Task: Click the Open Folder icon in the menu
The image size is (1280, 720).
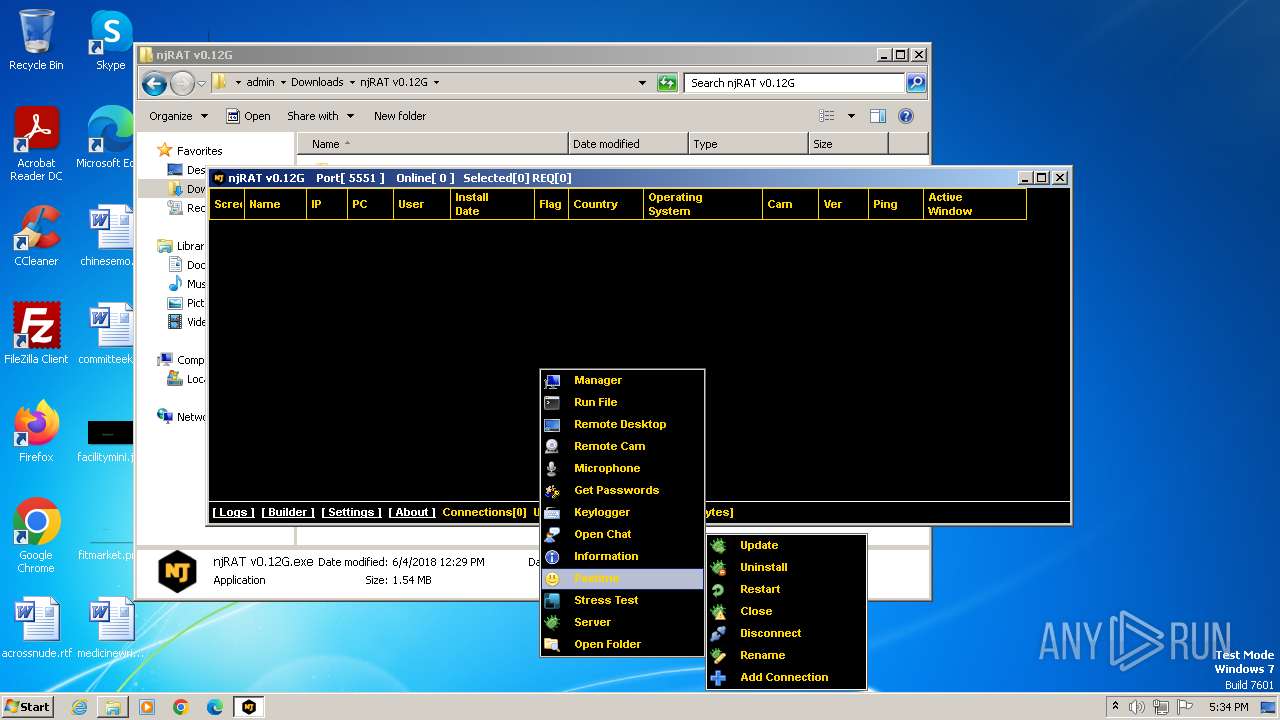Action: point(552,644)
